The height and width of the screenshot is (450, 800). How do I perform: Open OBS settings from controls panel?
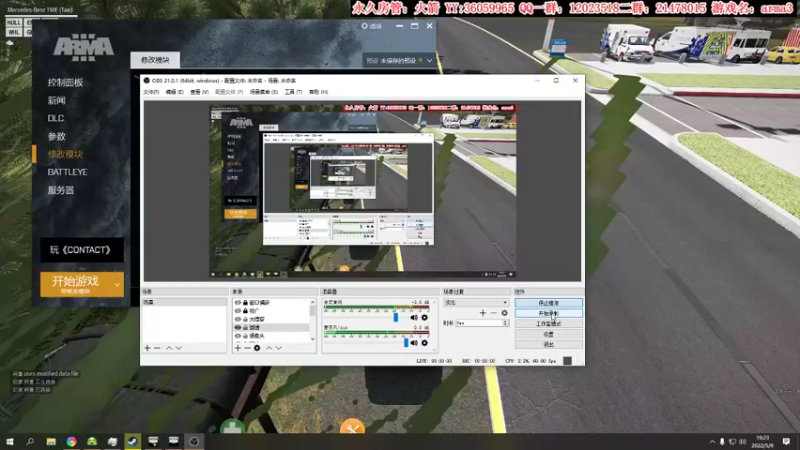(548, 334)
